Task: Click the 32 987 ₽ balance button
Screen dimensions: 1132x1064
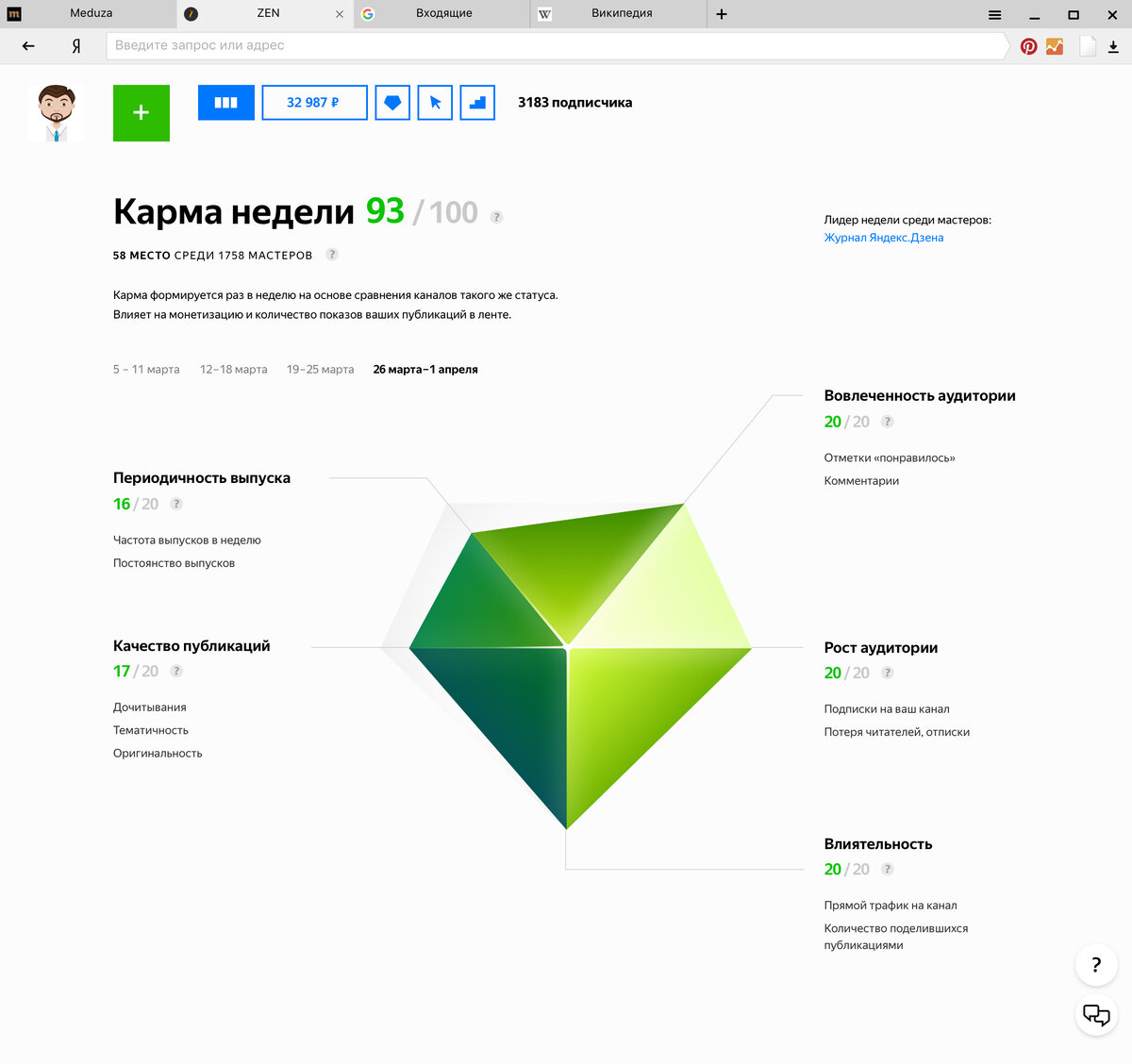Action: pos(314,102)
